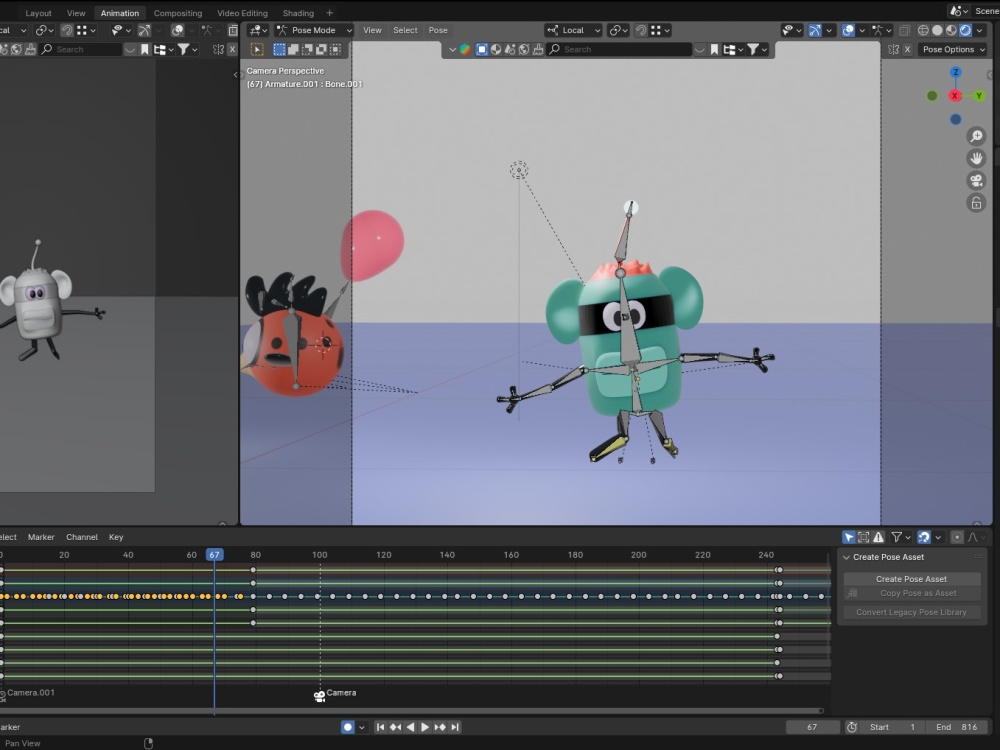The image size is (1000, 750).
Task: Open the Local transform orientation dropdown
Action: 573,30
